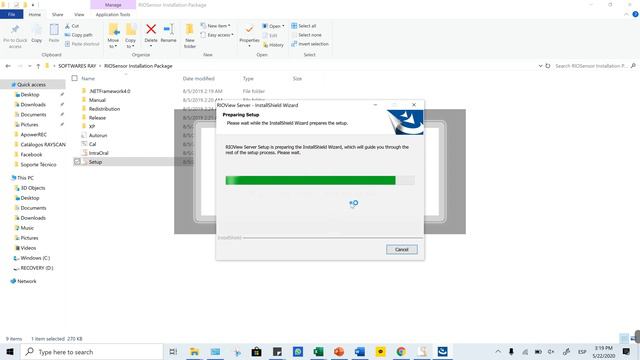Open Task View on the taskbar
640x360 pixels.
(173, 351)
